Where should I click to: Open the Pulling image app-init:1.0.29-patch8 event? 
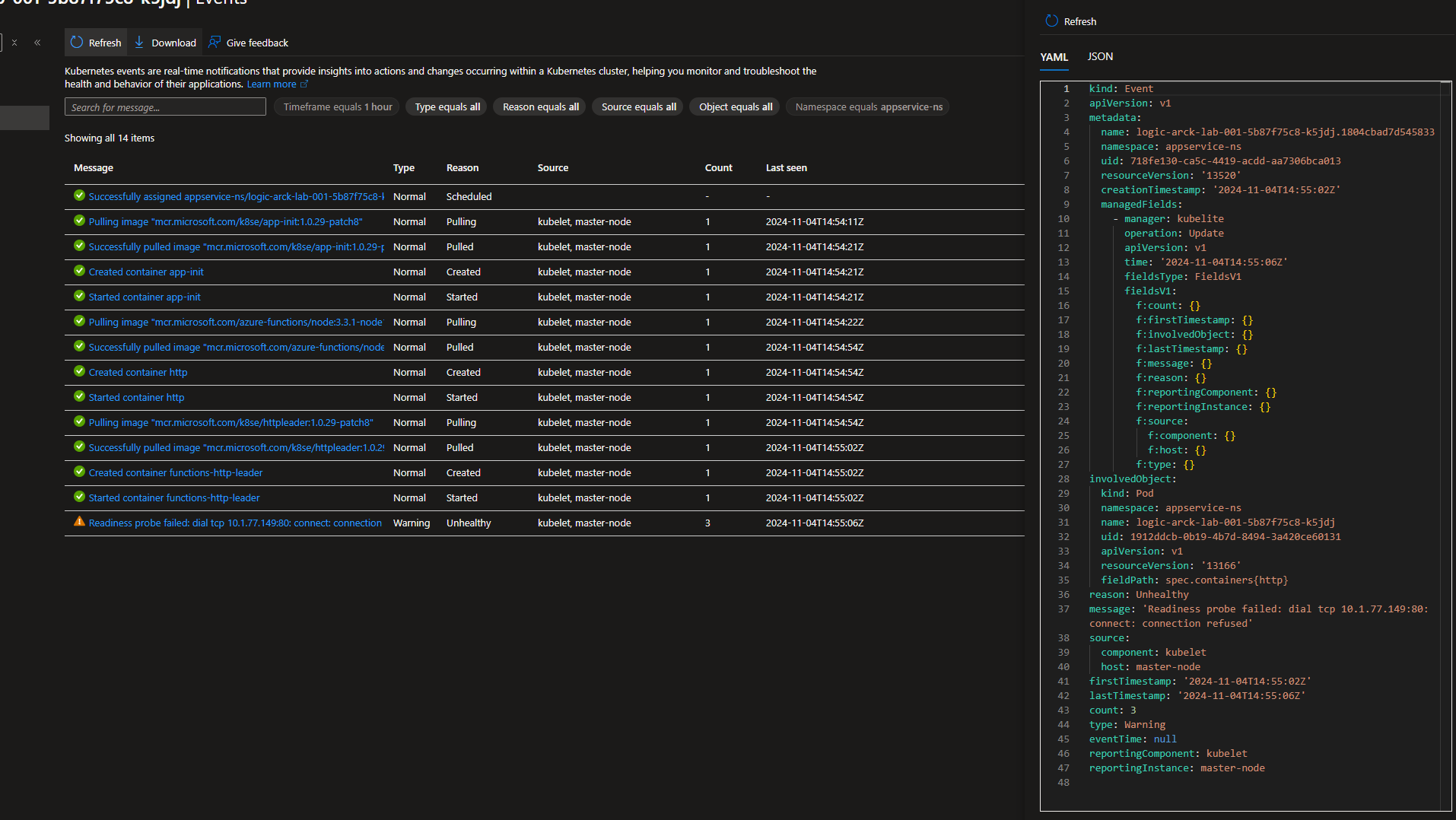226,222
